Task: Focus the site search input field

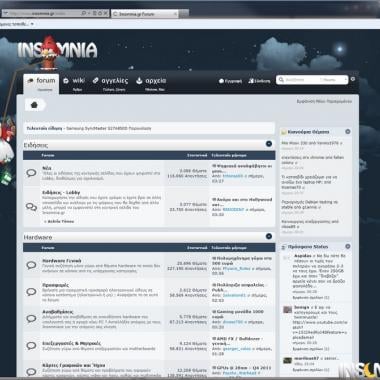Action: click(302, 80)
